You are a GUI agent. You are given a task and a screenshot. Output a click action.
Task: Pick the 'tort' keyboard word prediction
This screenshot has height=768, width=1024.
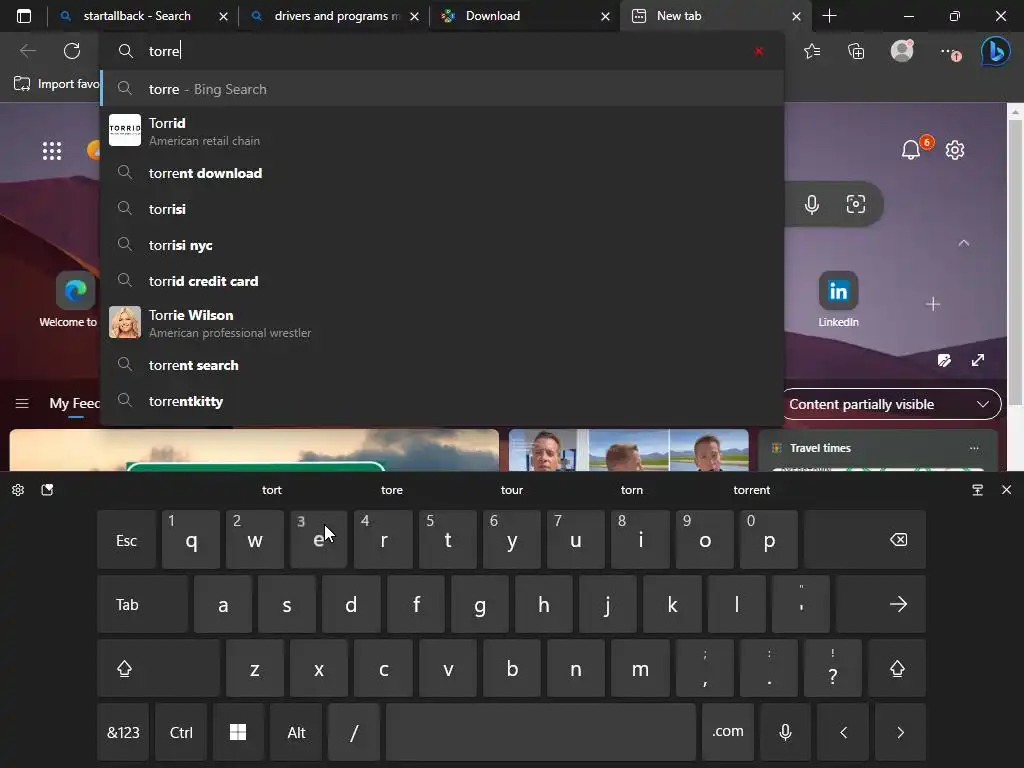(x=272, y=490)
